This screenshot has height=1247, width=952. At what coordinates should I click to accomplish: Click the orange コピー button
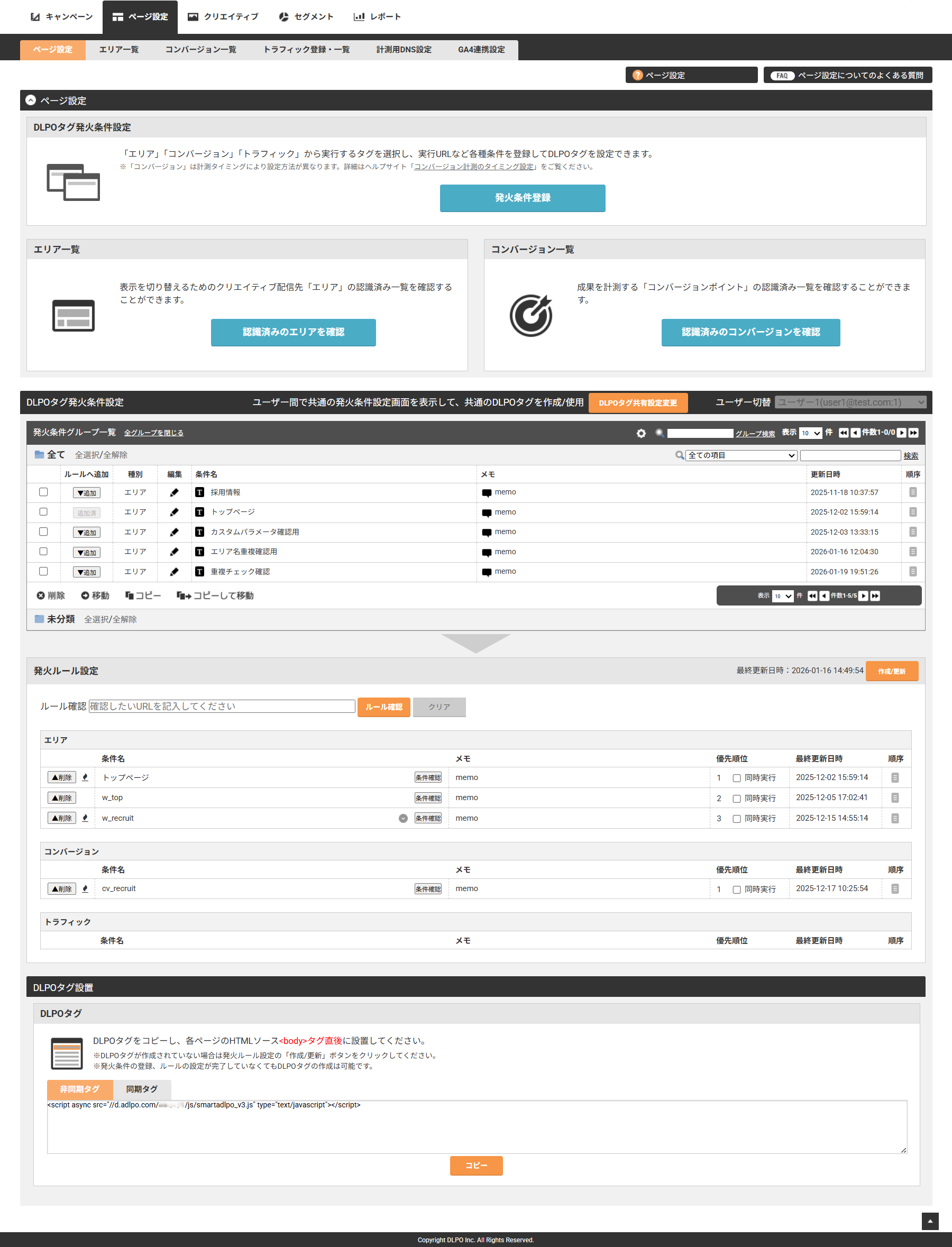[x=476, y=1166]
